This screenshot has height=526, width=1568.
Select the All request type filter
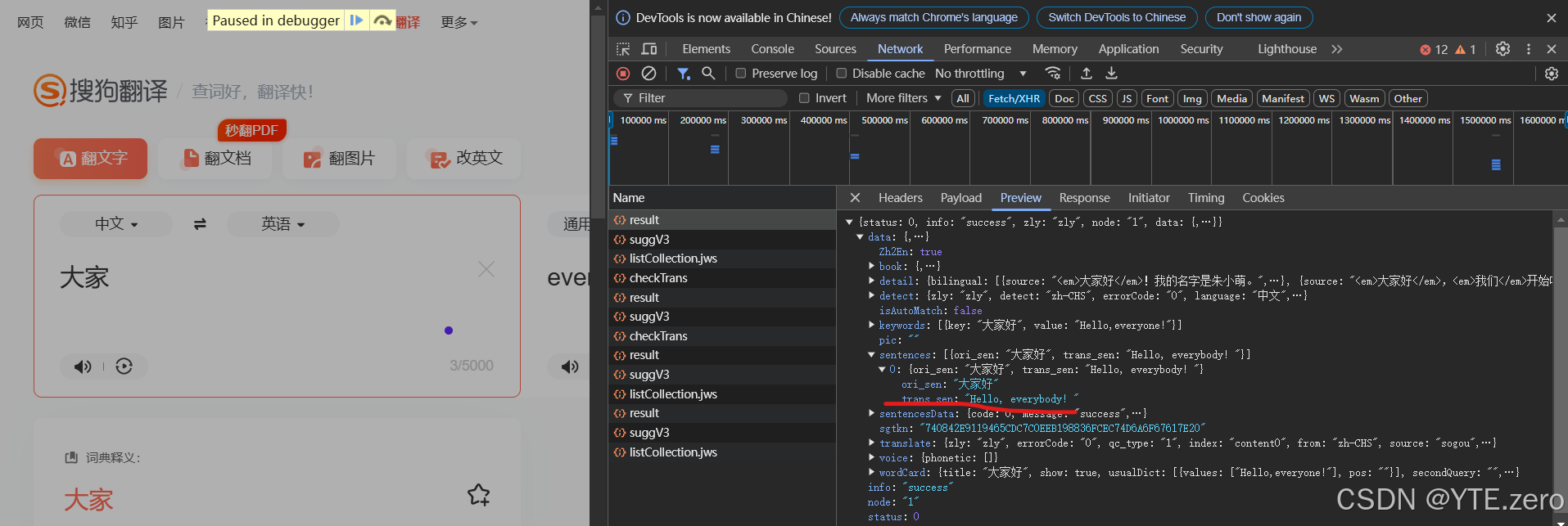click(963, 98)
